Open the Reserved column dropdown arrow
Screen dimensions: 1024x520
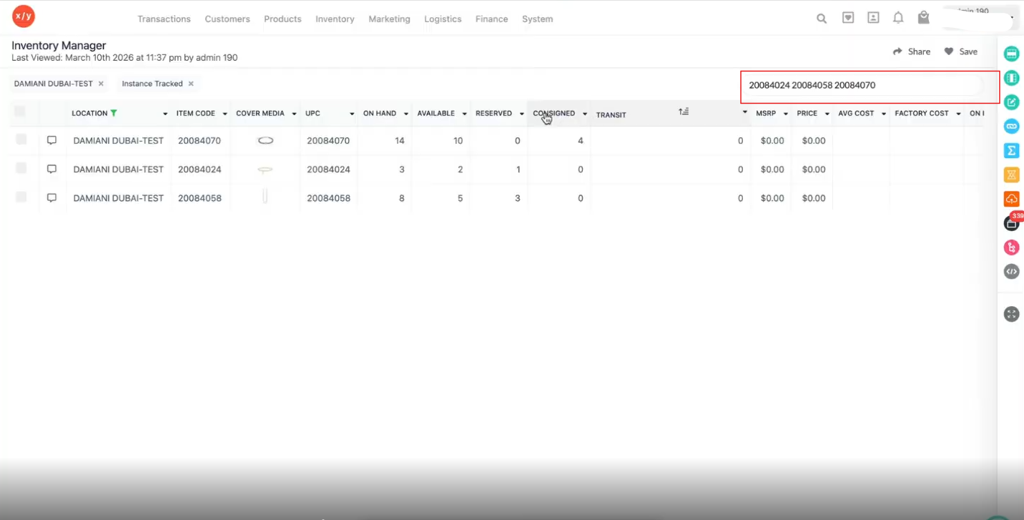(x=521, y=114)
